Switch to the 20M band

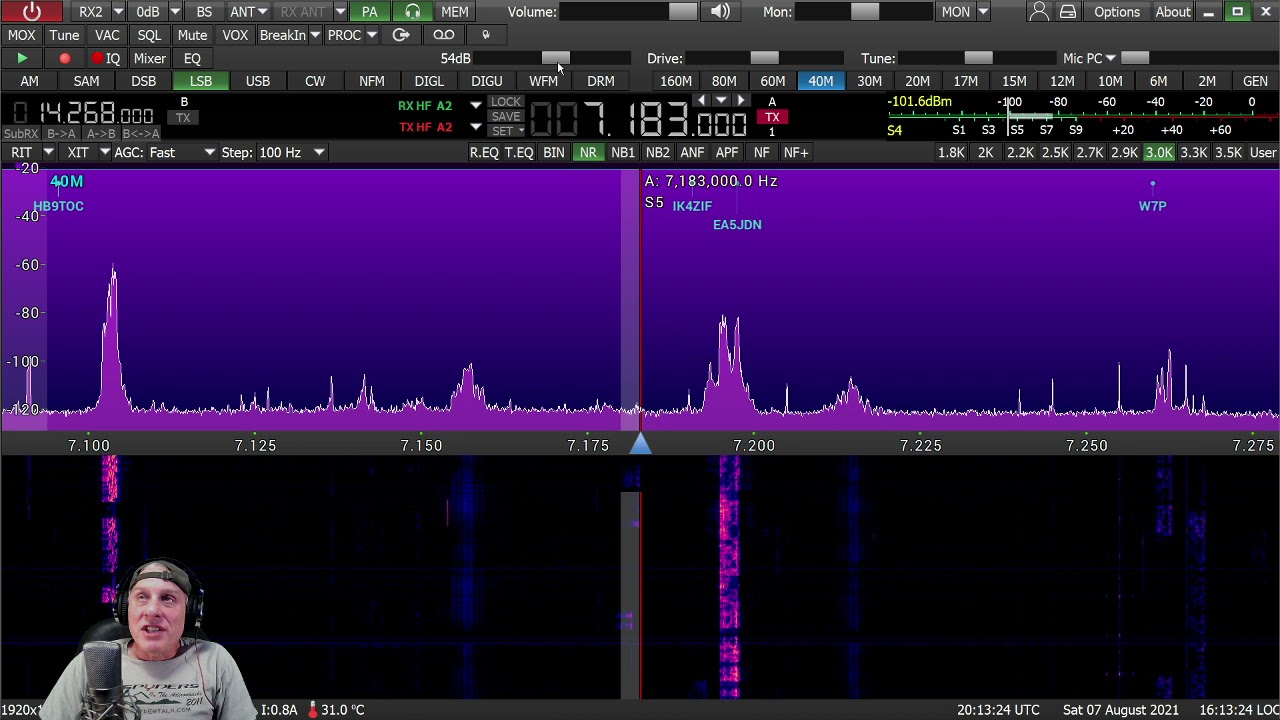(x=917, y=81)
